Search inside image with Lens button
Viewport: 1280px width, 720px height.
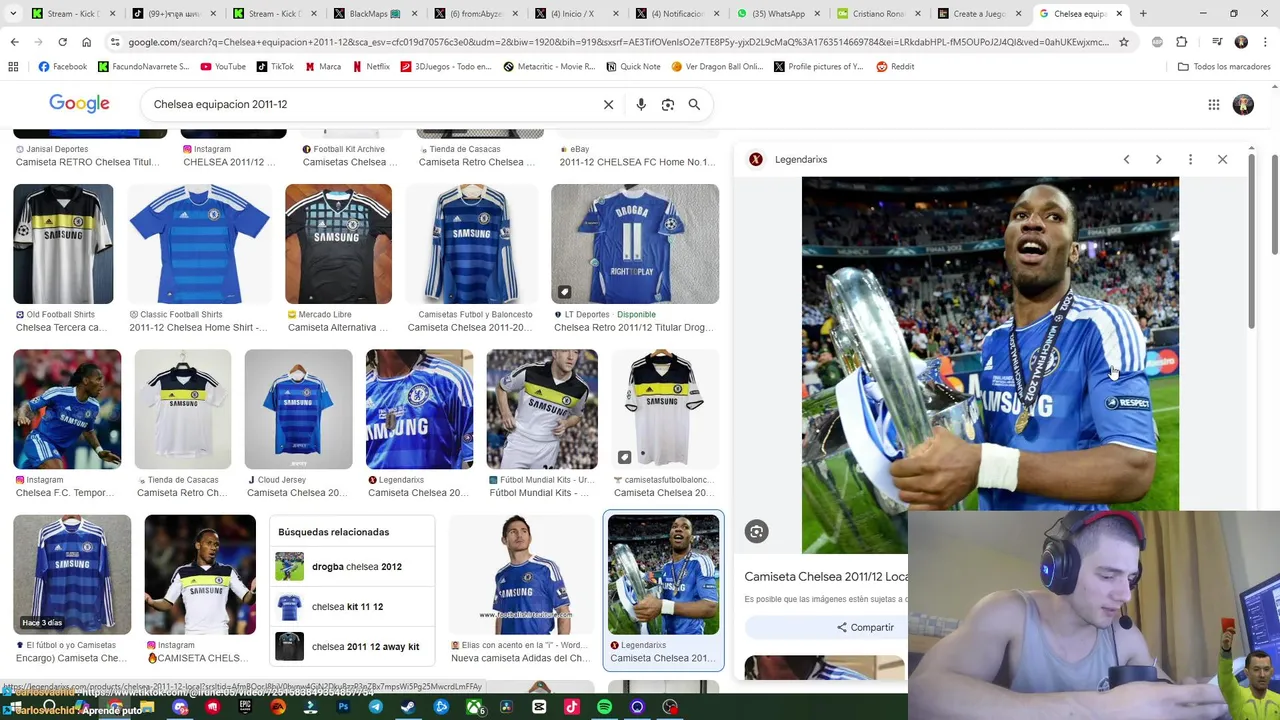[x=756, y=532]
